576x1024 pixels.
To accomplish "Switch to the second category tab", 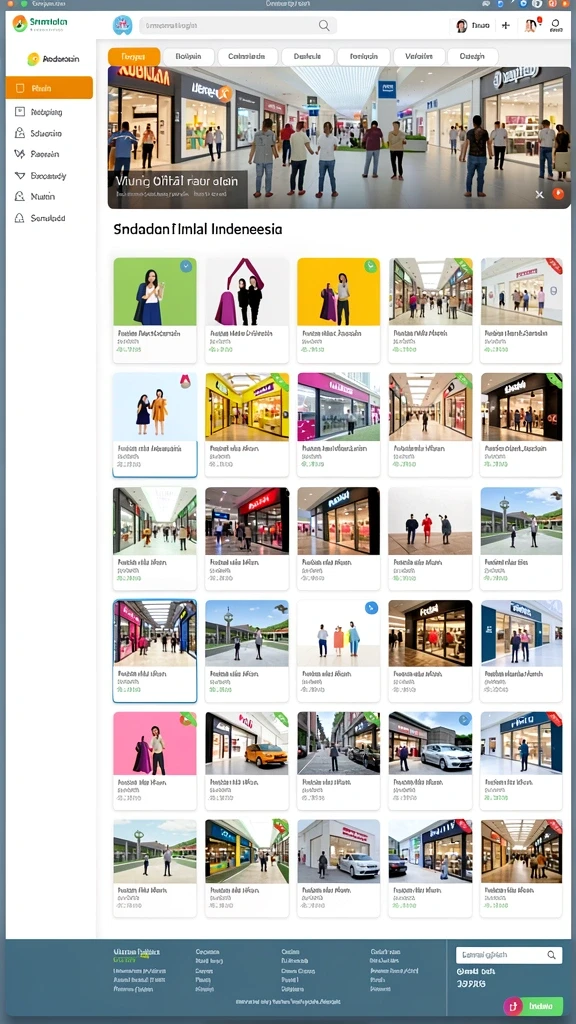I will 189,56.
